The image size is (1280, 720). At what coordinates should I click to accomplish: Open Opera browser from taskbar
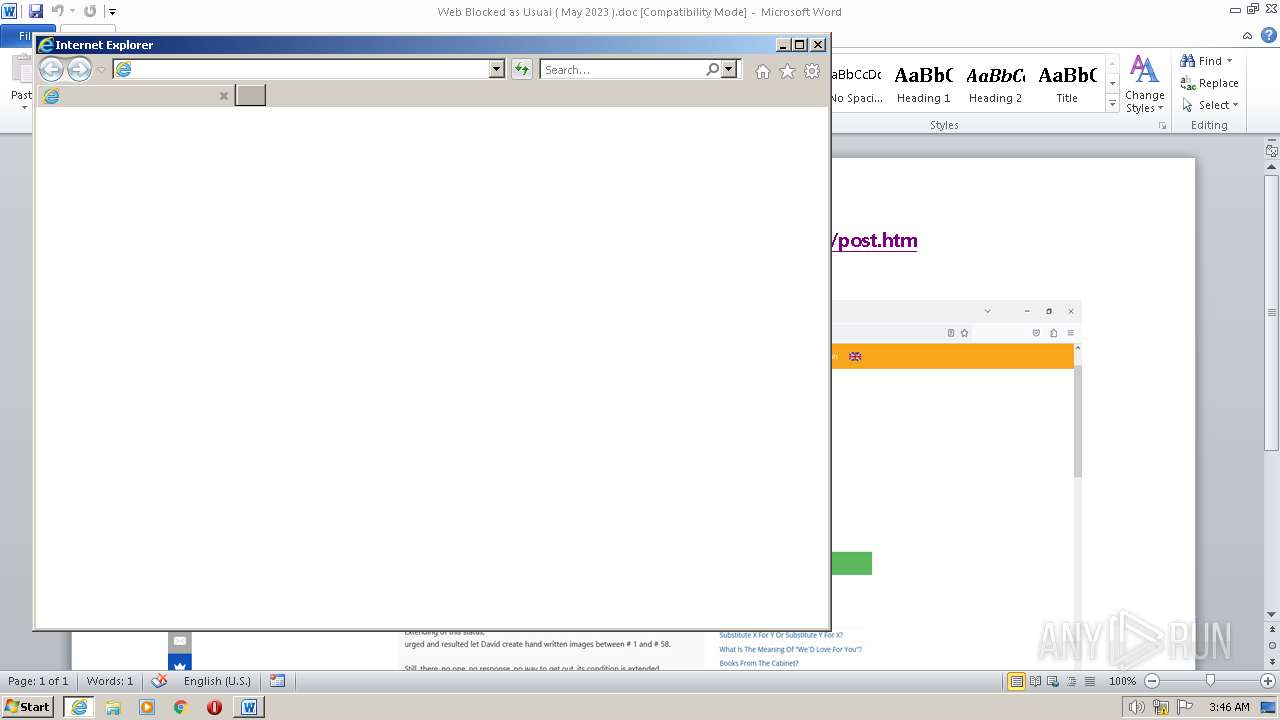click(214, 707)
